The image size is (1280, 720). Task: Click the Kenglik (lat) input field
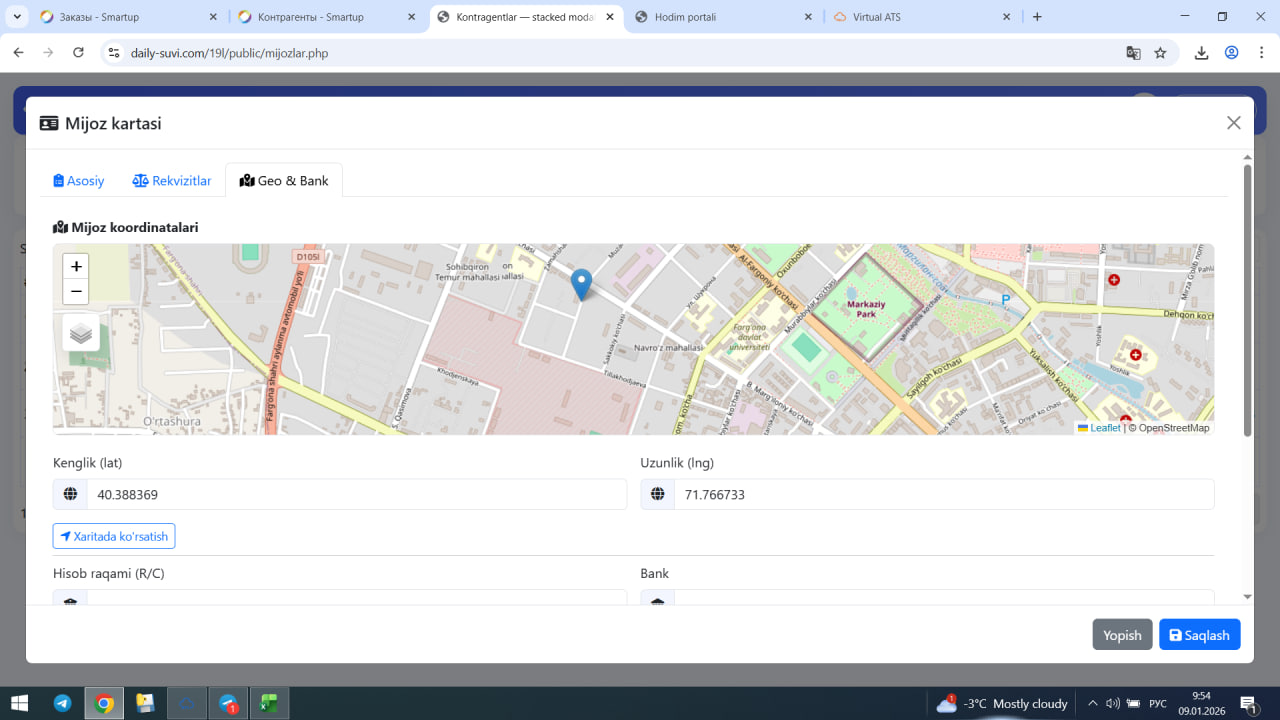click(355, 495)
